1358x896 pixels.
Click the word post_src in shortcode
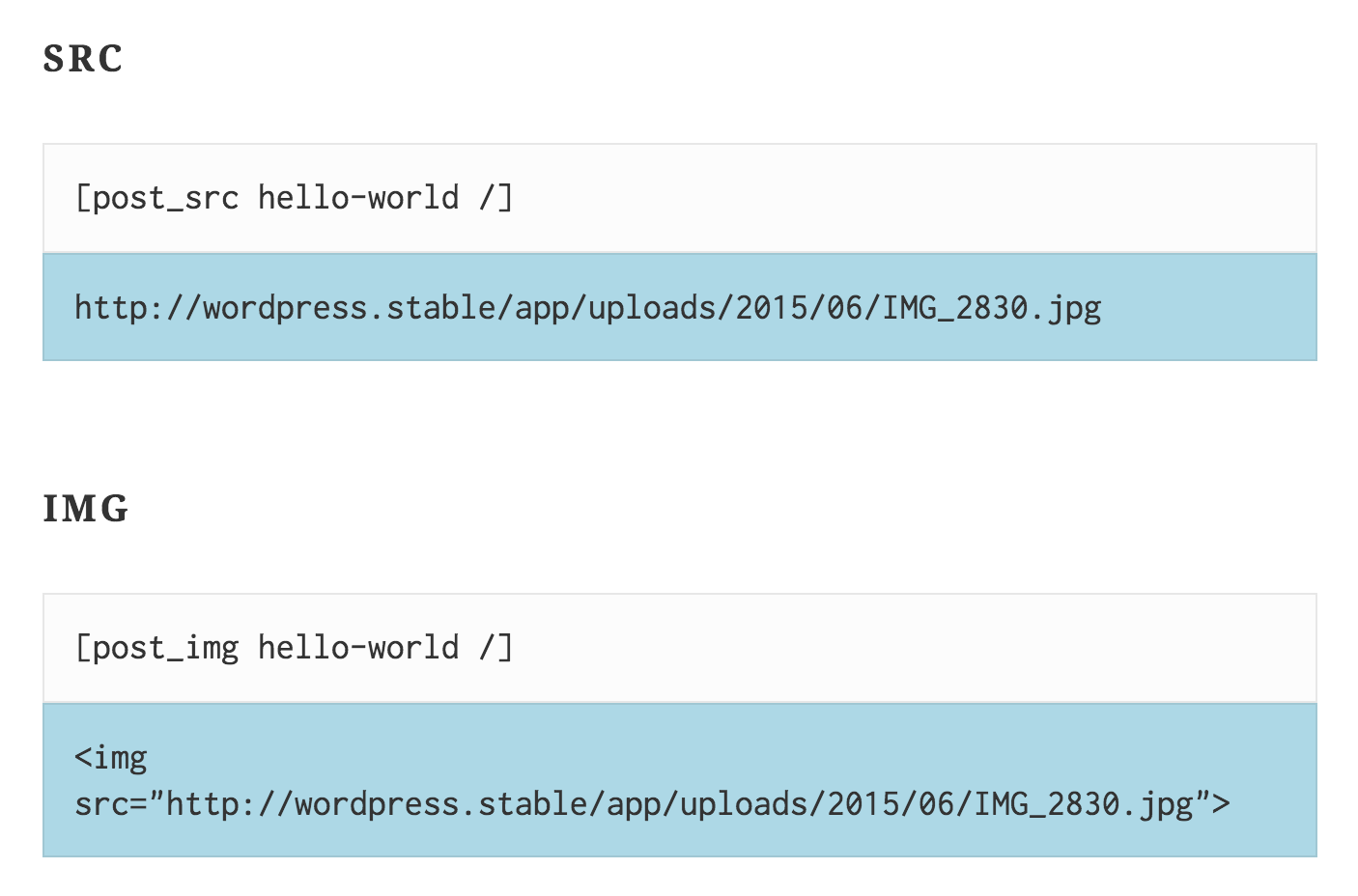pyautogui.click(x=165, y=198)
